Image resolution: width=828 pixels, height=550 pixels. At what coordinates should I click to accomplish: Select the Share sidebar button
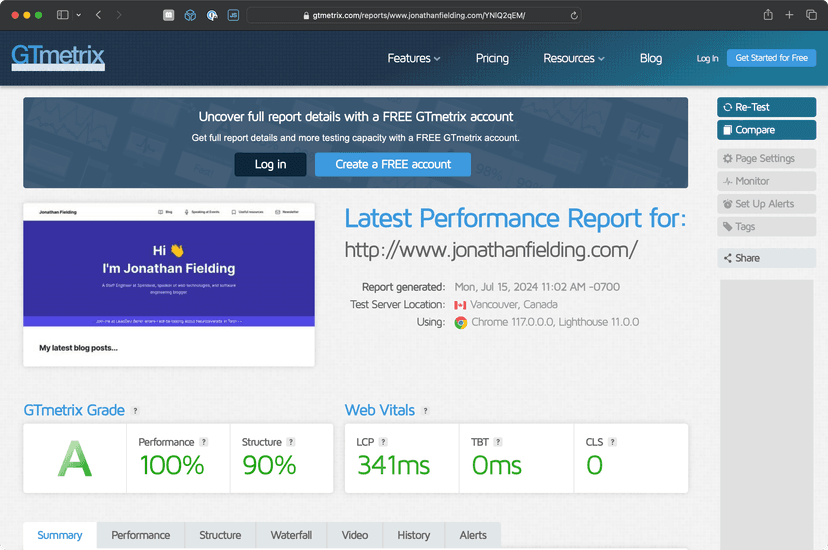pyautogui.click(x=766, y=258)
